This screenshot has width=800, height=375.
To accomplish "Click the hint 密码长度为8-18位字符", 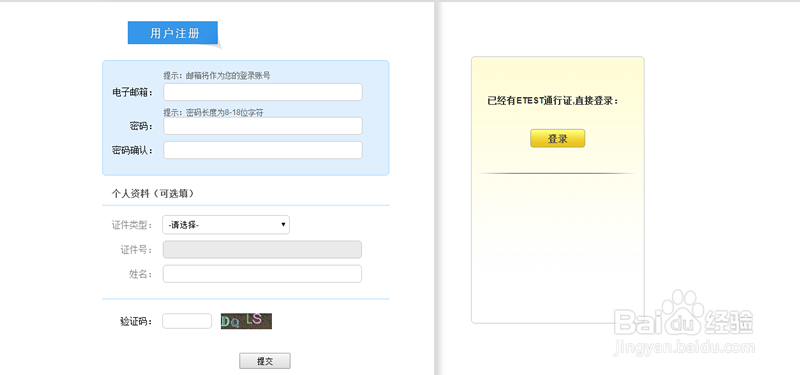I will [225, 112].
